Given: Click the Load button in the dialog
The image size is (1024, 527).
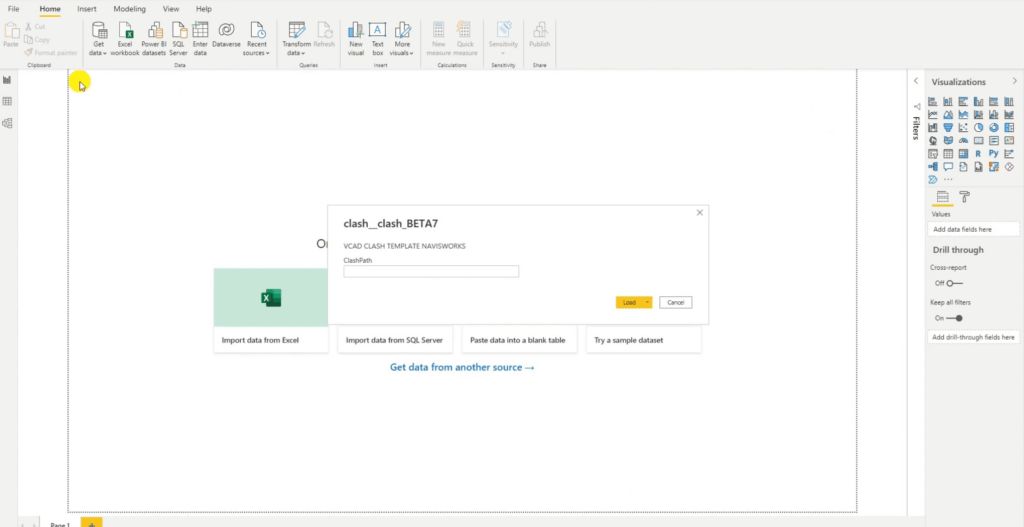Looking at the screenshot, I should pyautogui.click(x=629, y=302).
